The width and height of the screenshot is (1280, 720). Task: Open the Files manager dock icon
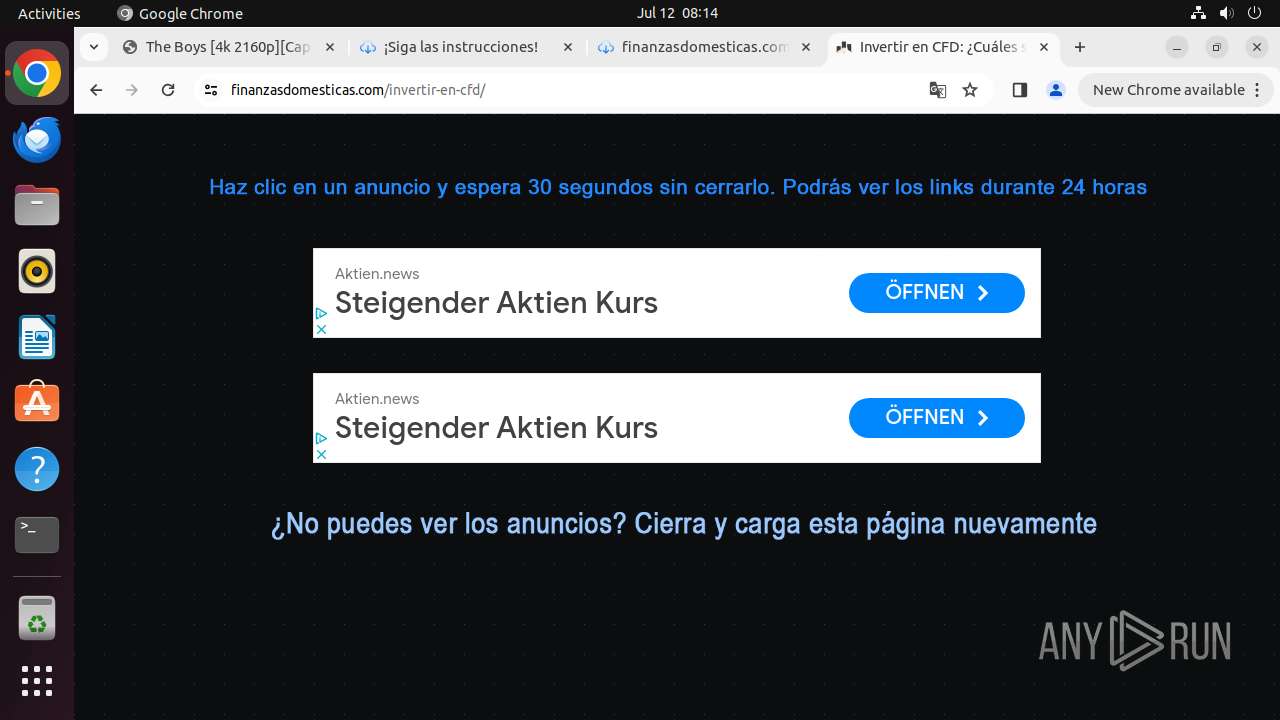[x=37, y=206]
